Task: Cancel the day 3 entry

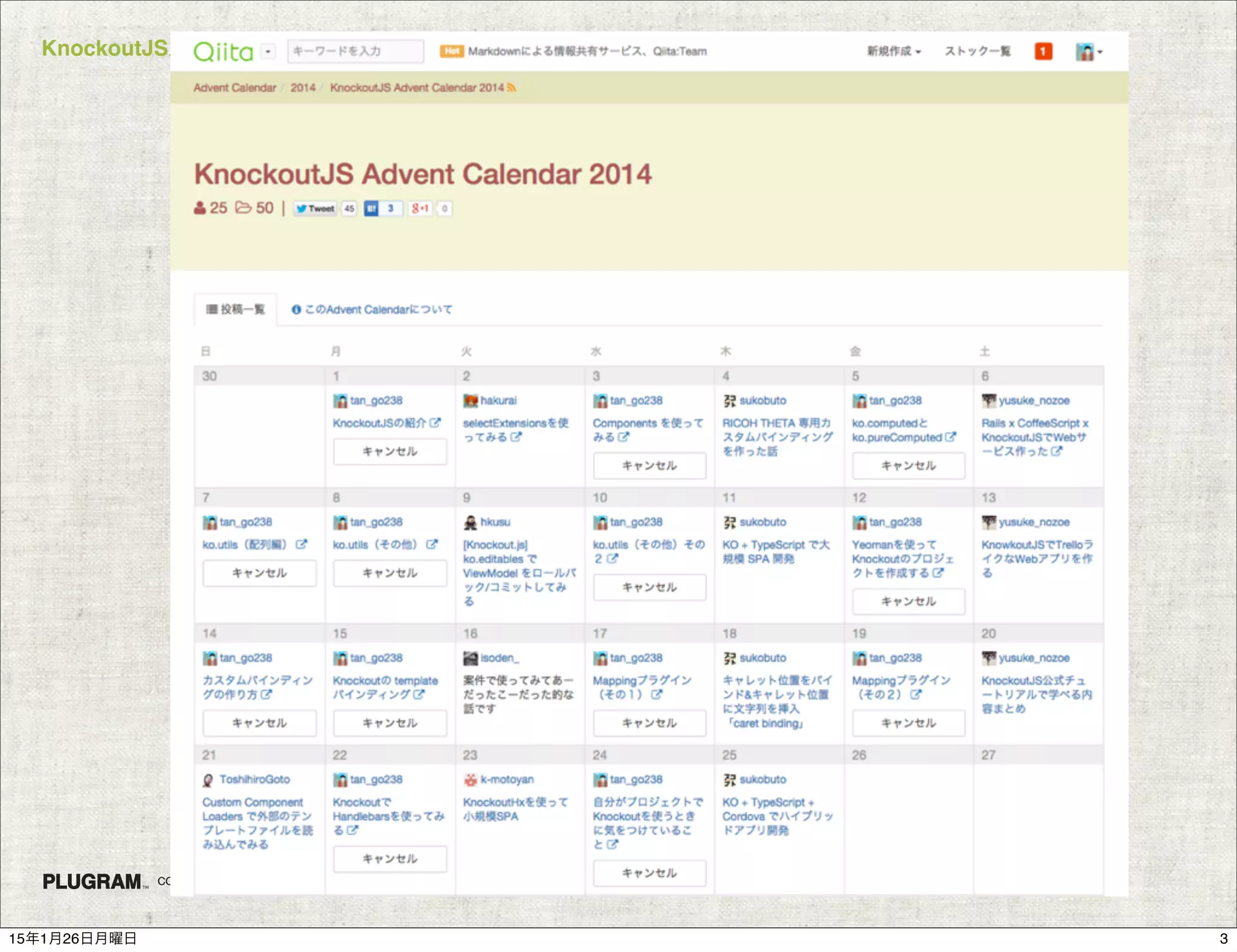Action: [649, 466]
